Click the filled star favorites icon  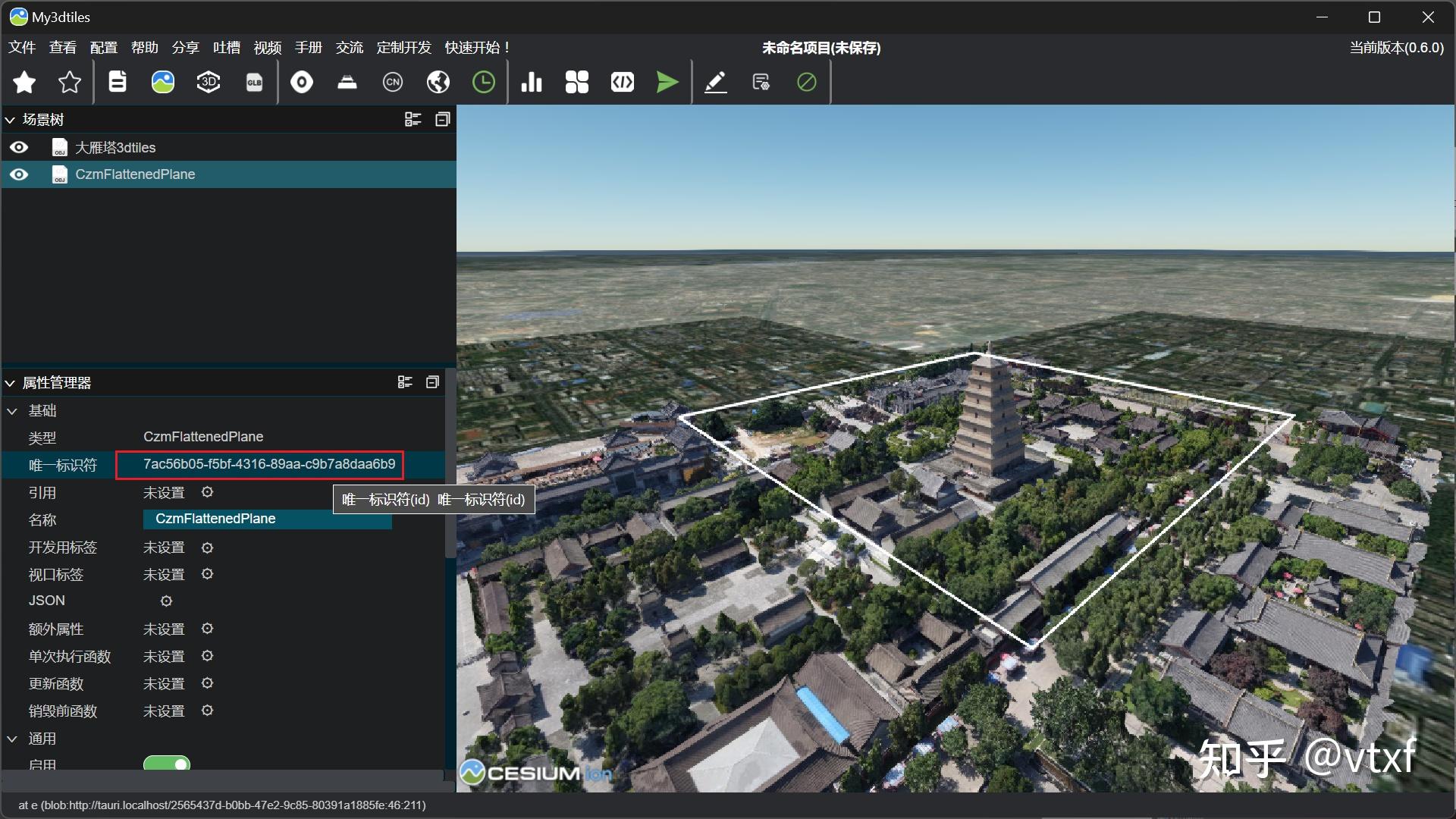tap(24, 82)
